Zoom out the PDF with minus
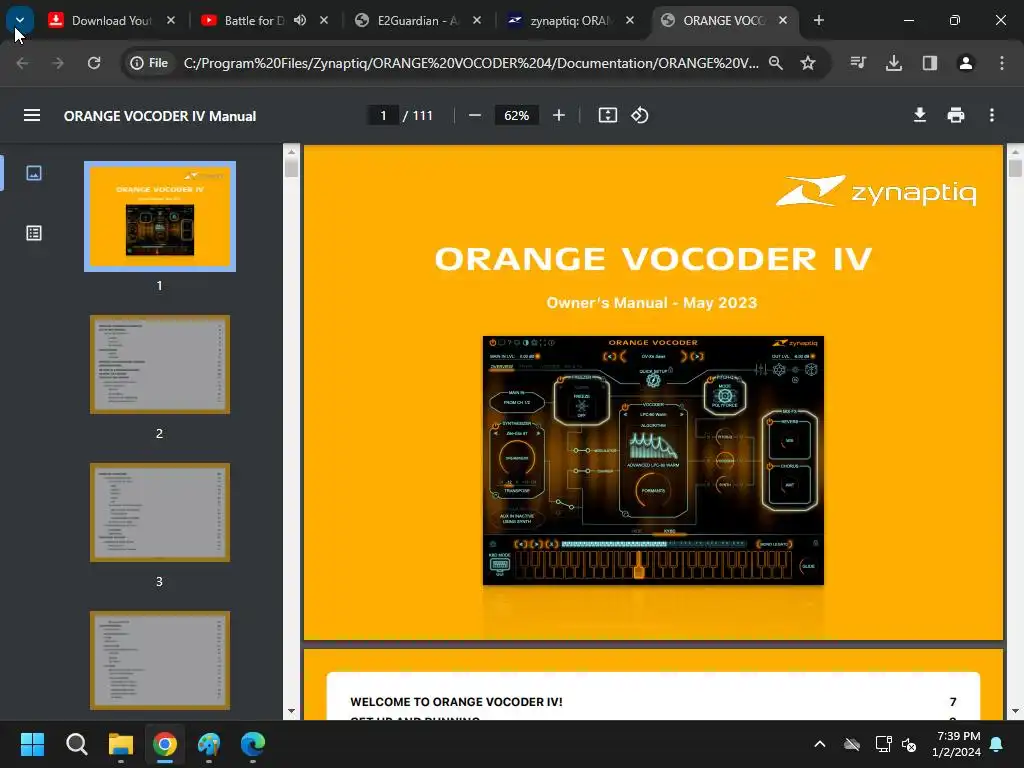 click(x=475, y=116)
